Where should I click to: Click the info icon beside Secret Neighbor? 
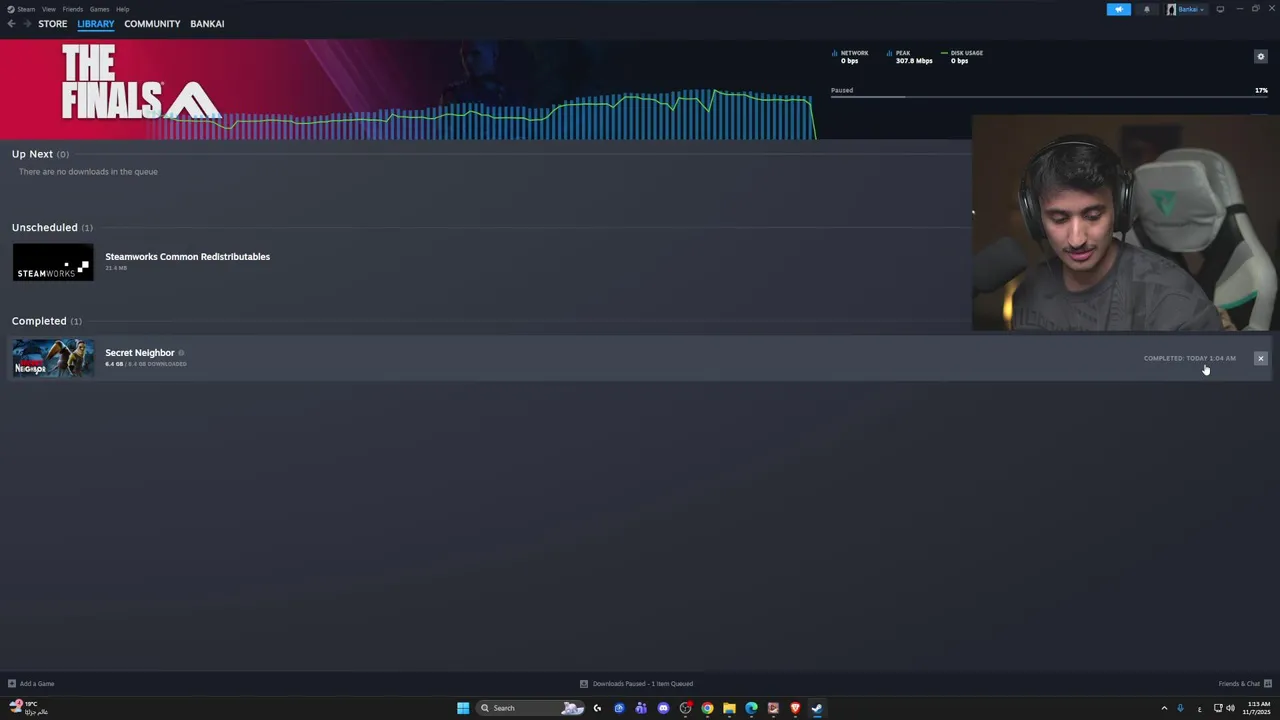[181, 353]
